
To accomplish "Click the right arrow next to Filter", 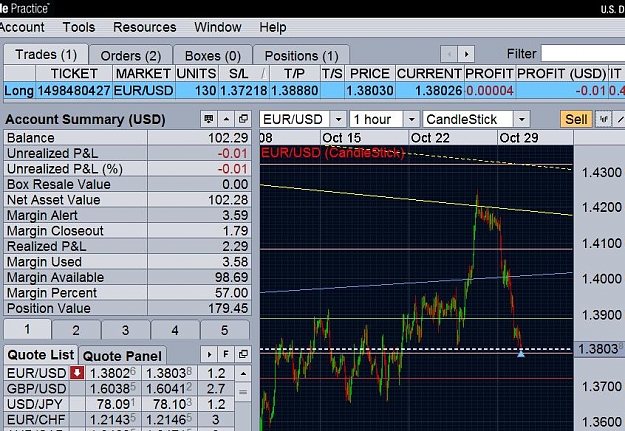I will coord(466,54).
